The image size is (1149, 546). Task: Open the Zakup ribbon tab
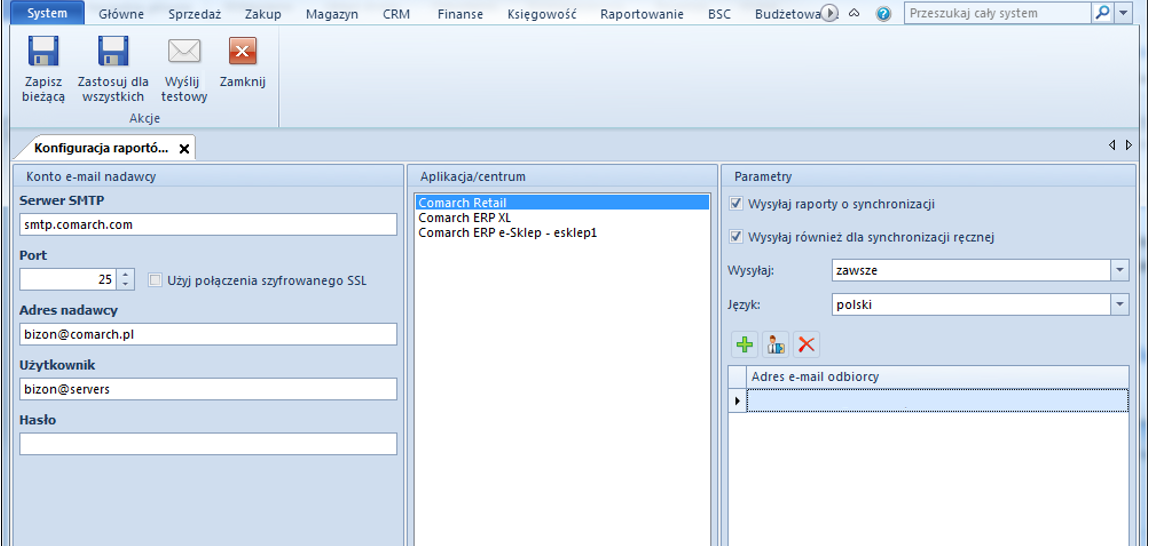point(263,14)
